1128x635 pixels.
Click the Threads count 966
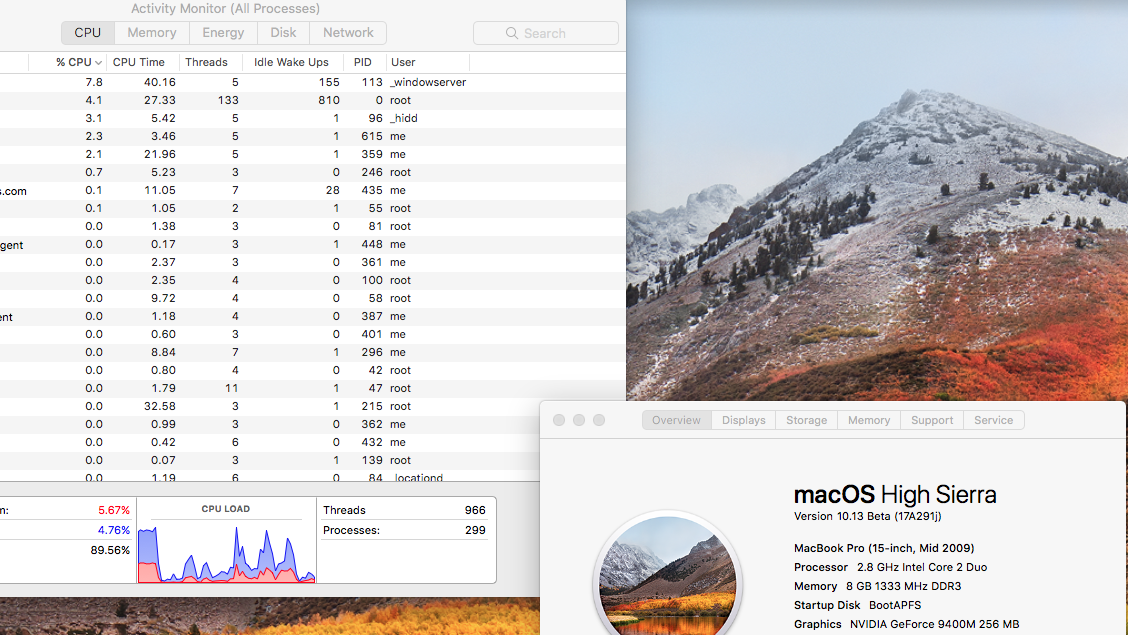tap(475, 510)
